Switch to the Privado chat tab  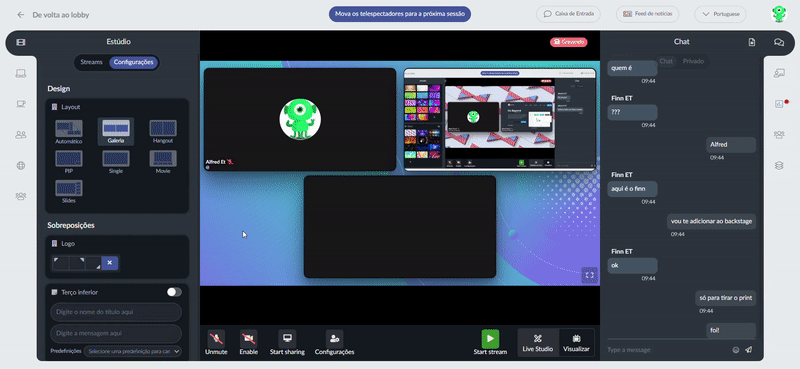[693, 61]
